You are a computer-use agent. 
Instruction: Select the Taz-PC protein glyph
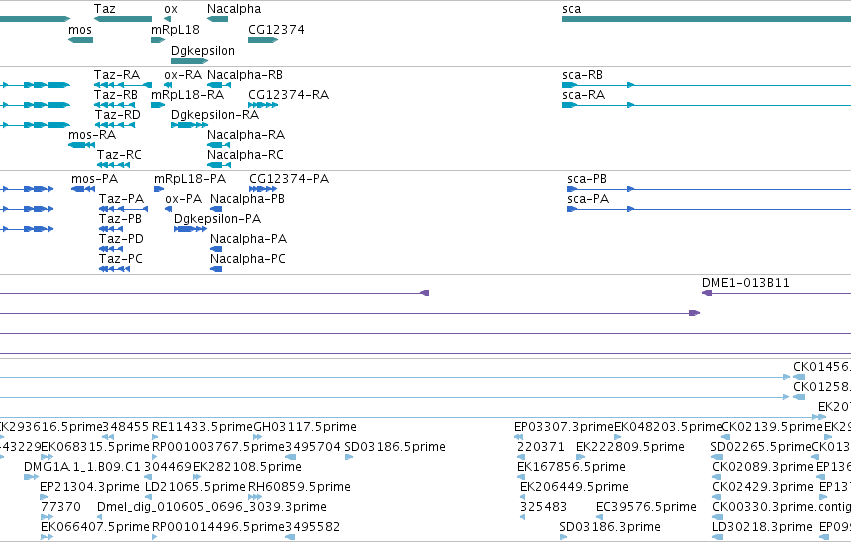tap(115, 269)
